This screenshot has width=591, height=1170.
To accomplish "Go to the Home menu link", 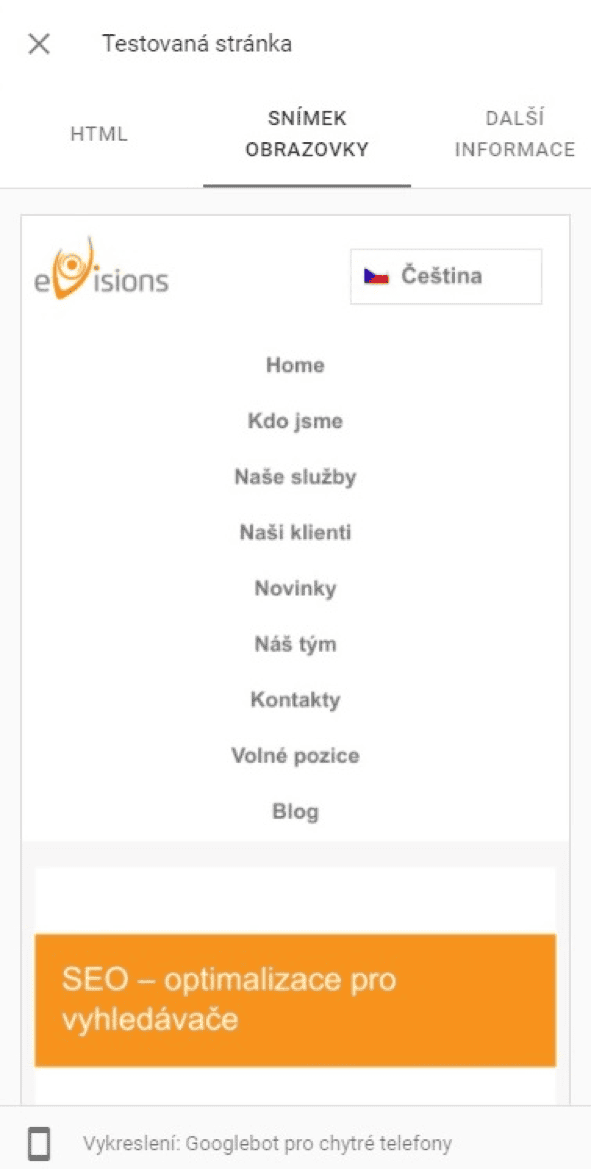I will pyautogui.click(x=296, y=366).
